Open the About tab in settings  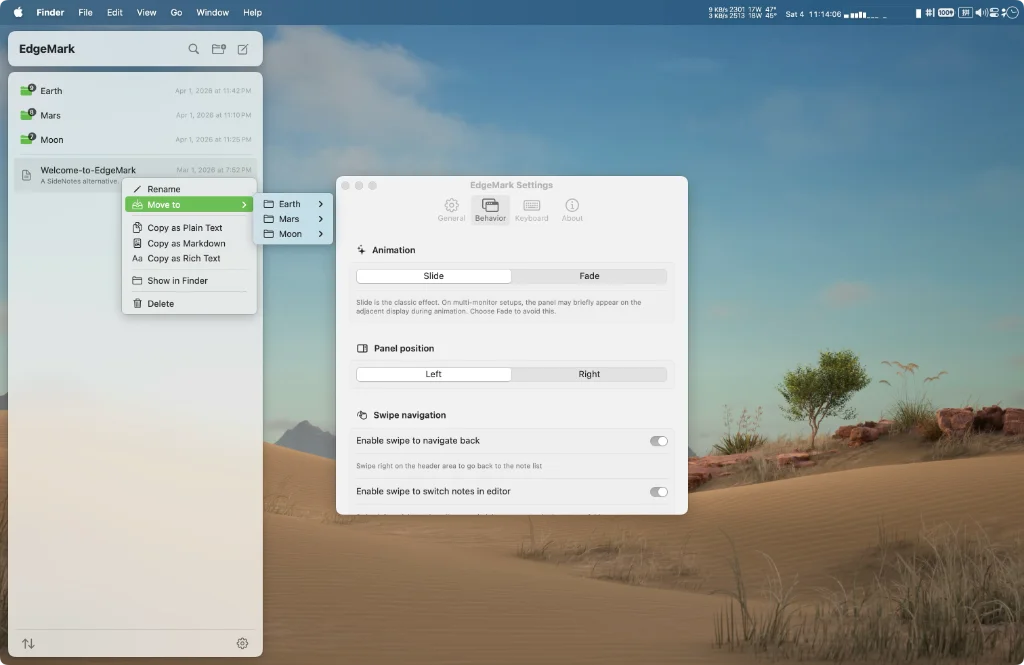coord(572,210)
